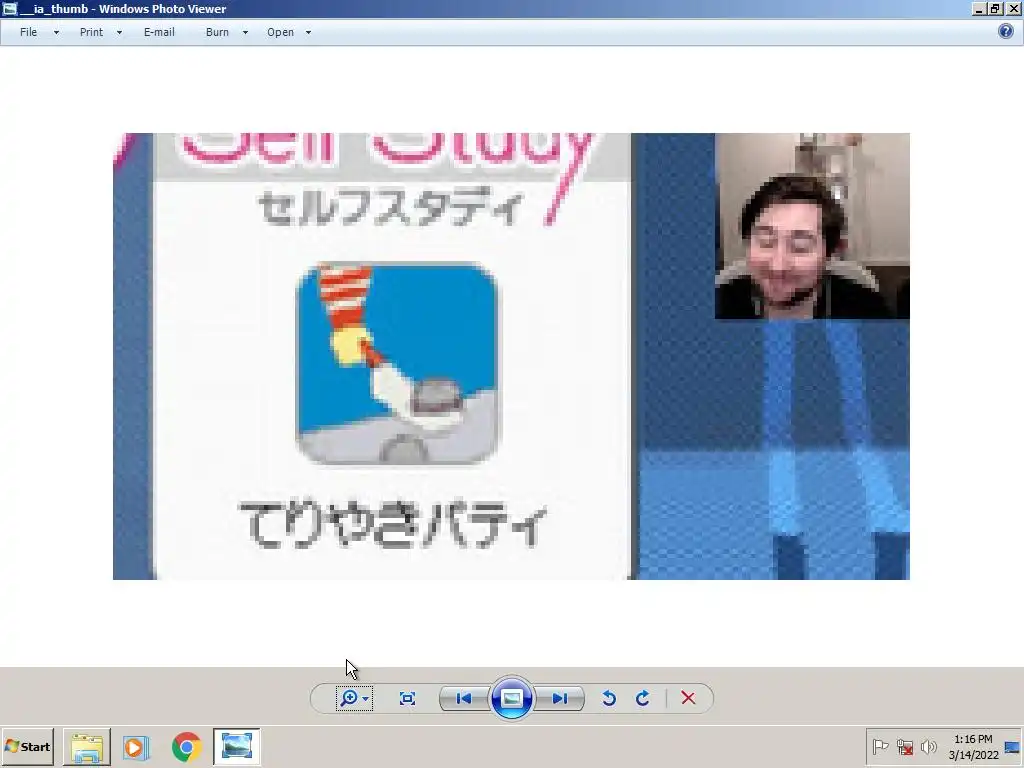Screen dimensions: 1024x768
Task: Open the Burn menu
Action: pos(217,32)
